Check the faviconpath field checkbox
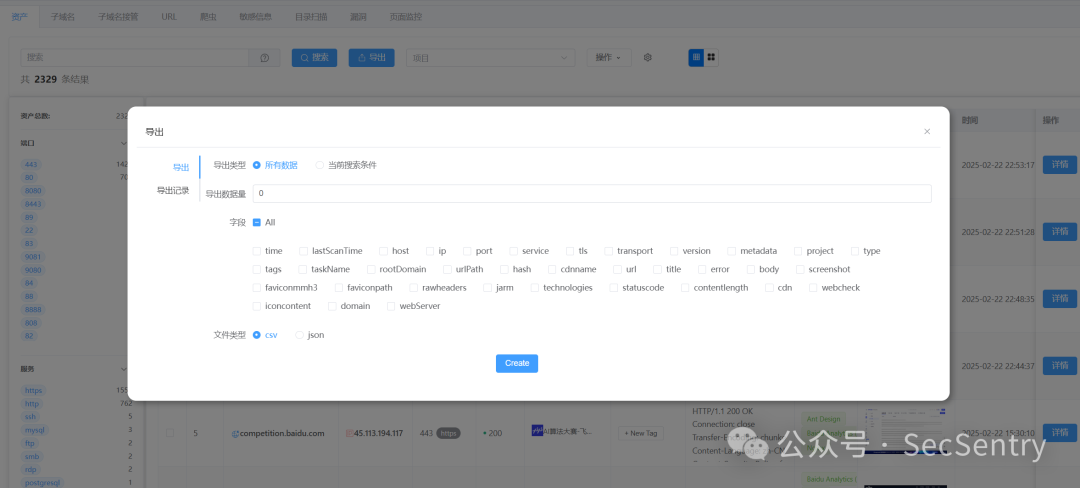Image resolution: width=1080 pixels, height=488 pixels. 339,288
